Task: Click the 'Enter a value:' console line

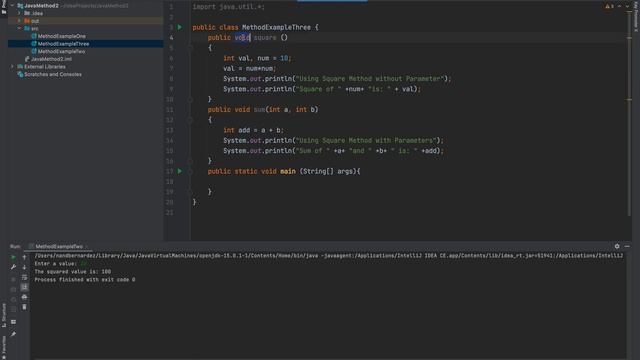Action: 56,264
